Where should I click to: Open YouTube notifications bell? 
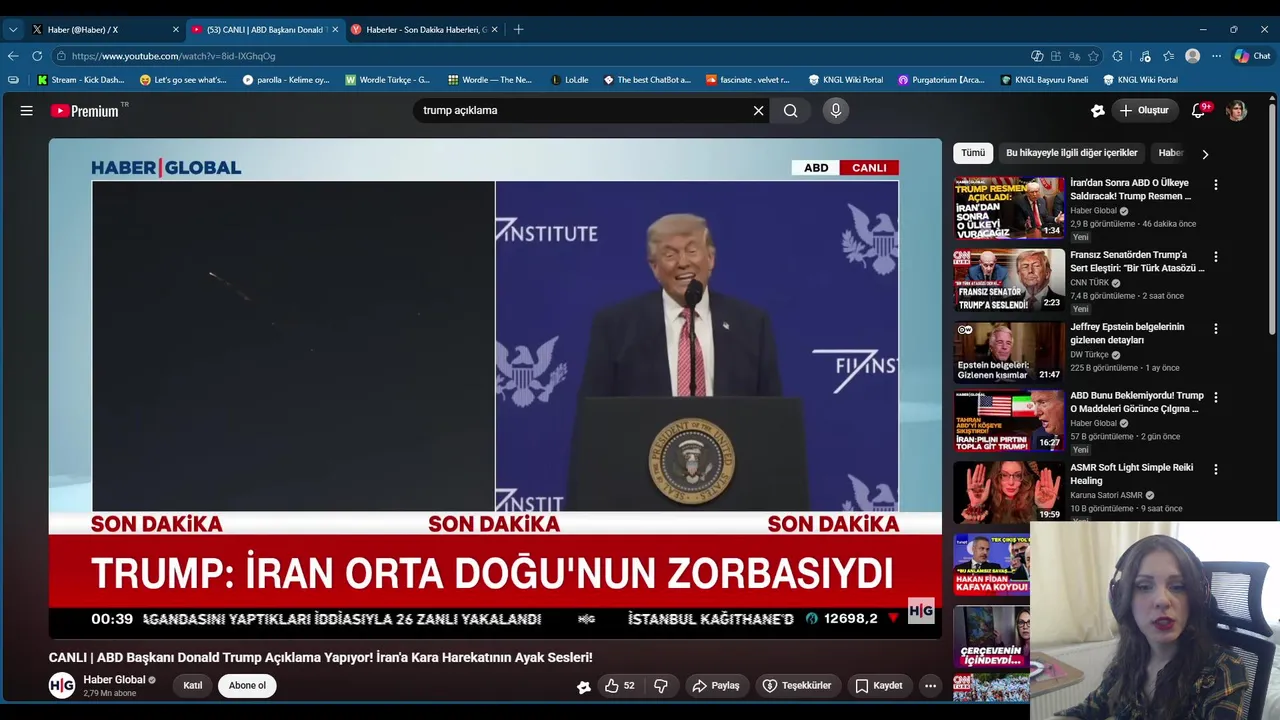coord(1198,111)
